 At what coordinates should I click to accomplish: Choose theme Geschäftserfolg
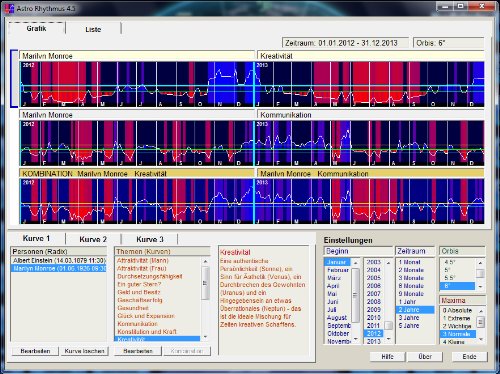point(140,300)
